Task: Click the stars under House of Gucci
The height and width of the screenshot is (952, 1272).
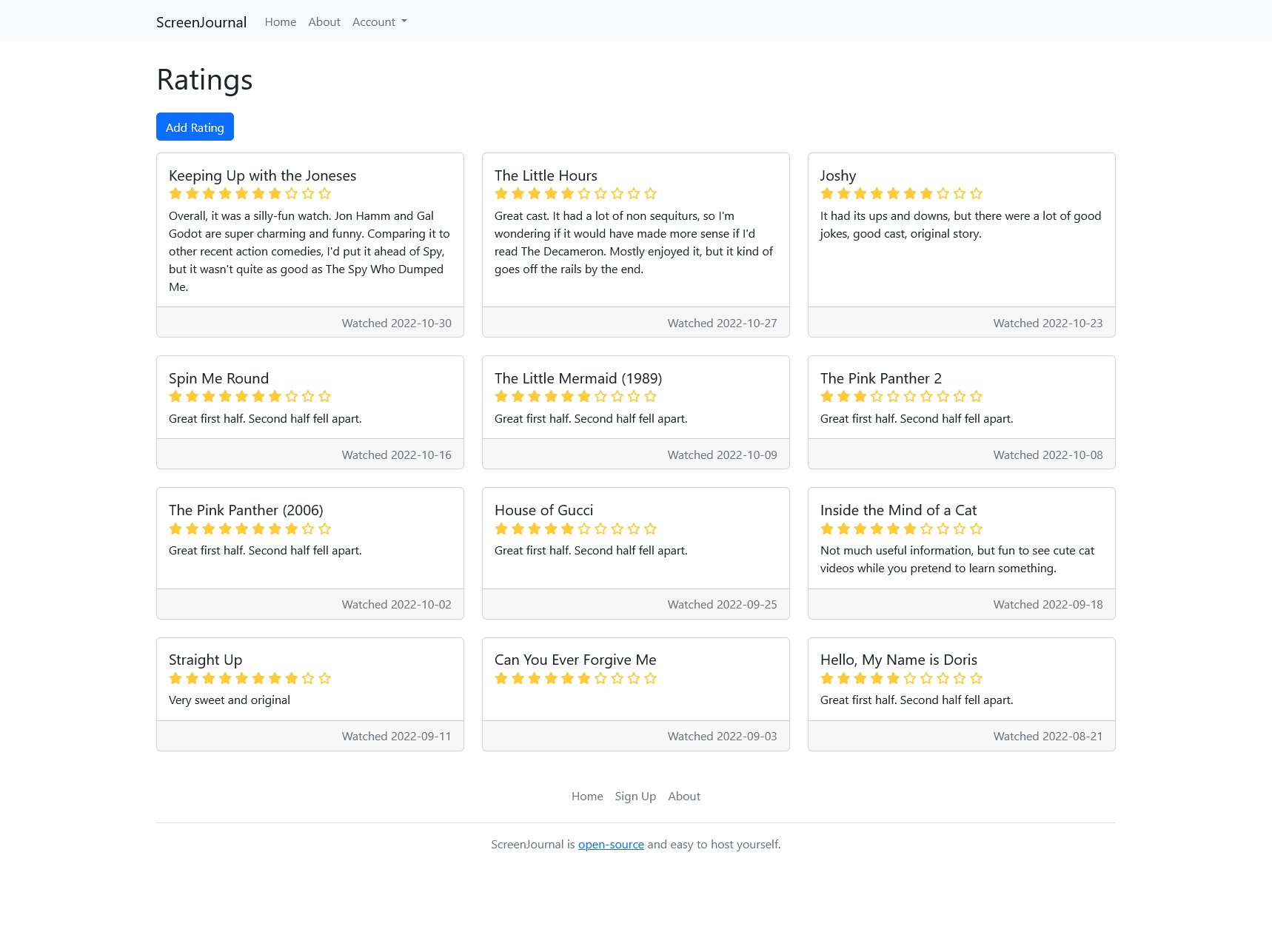Action: tap(575, 529)
